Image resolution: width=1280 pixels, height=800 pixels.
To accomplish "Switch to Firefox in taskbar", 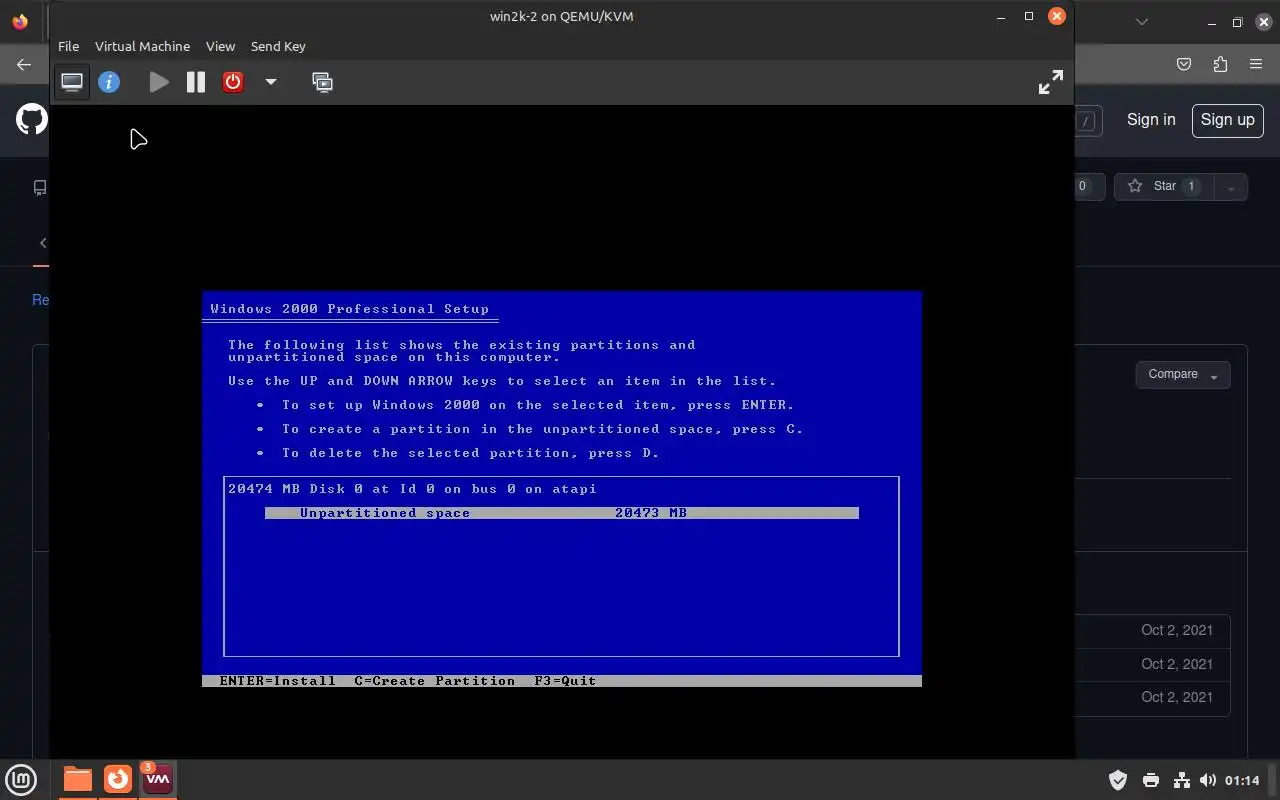I will coord(118,779).
